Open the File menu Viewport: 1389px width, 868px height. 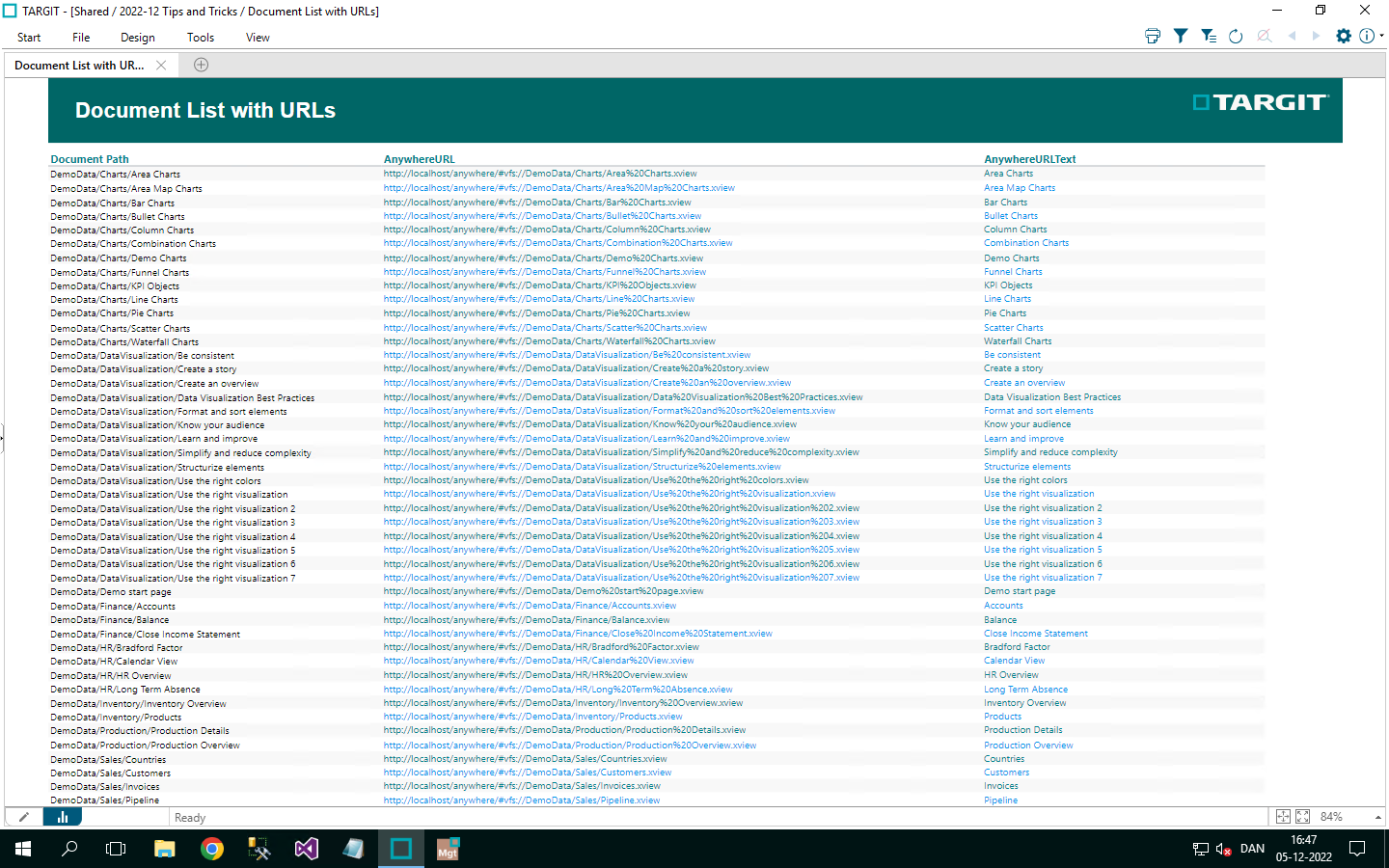coord(81,38)
